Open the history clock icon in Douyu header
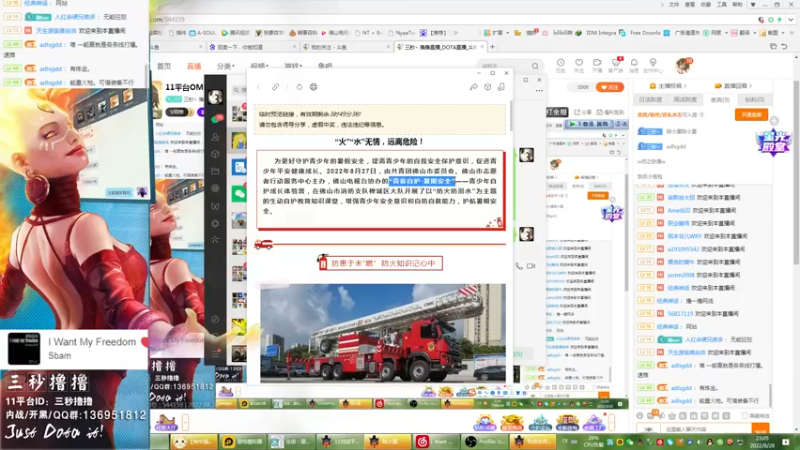 pyautogui.click(x=560, y=65)
